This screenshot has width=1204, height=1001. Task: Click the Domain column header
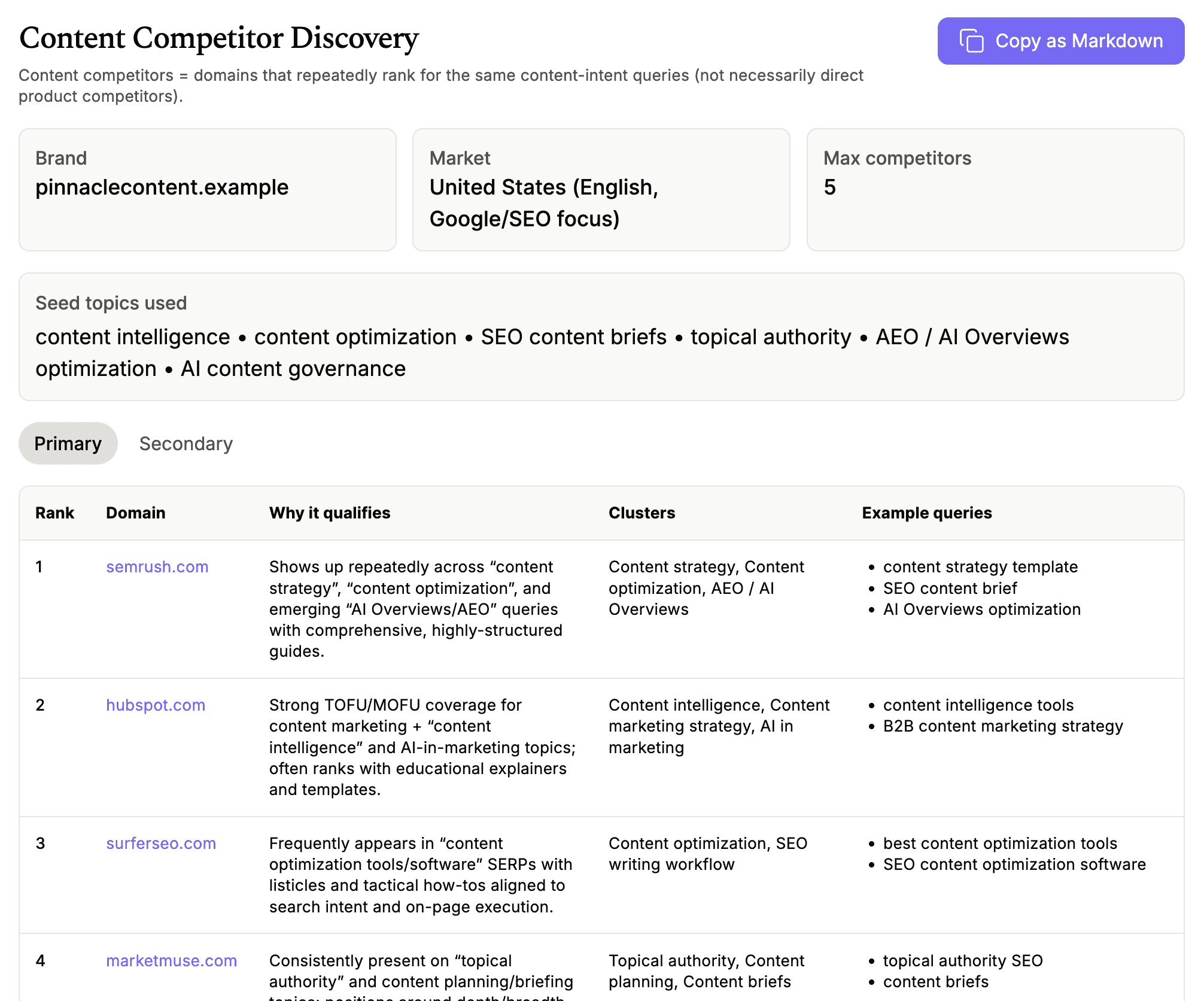coord(135,512)
